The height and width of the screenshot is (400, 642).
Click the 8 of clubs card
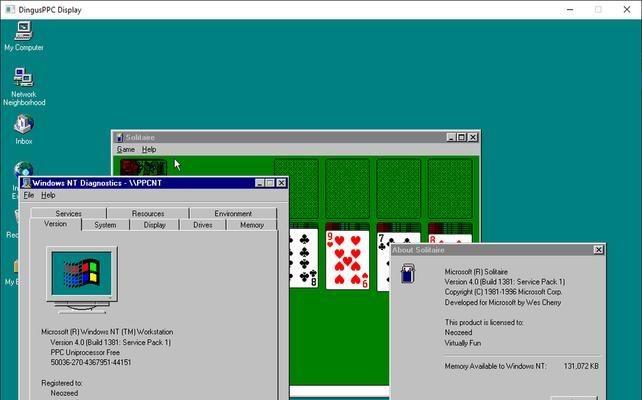click(x=303, y=258)
